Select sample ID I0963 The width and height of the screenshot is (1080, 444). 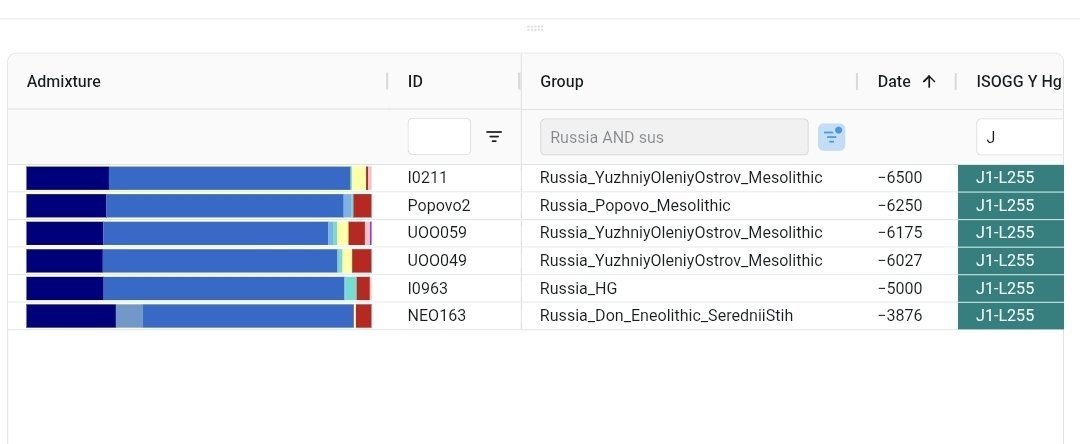428,288
